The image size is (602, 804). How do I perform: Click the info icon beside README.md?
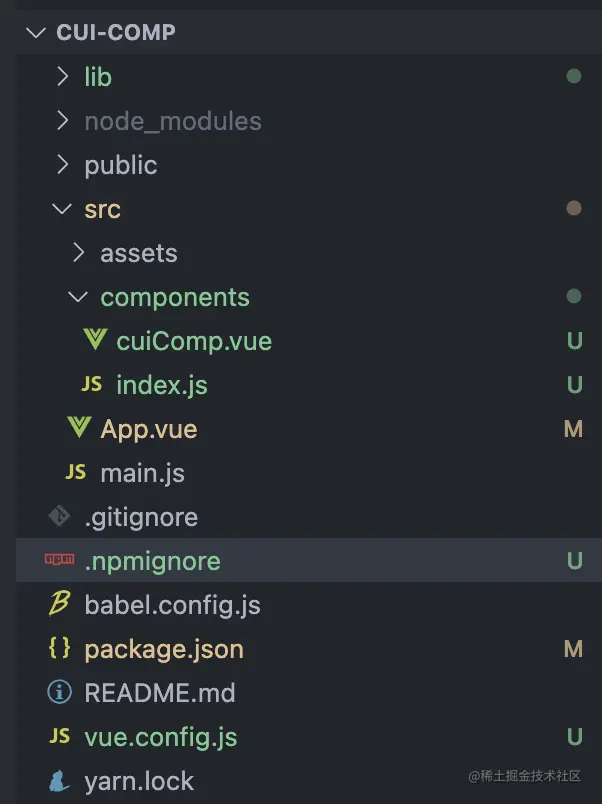60,693
